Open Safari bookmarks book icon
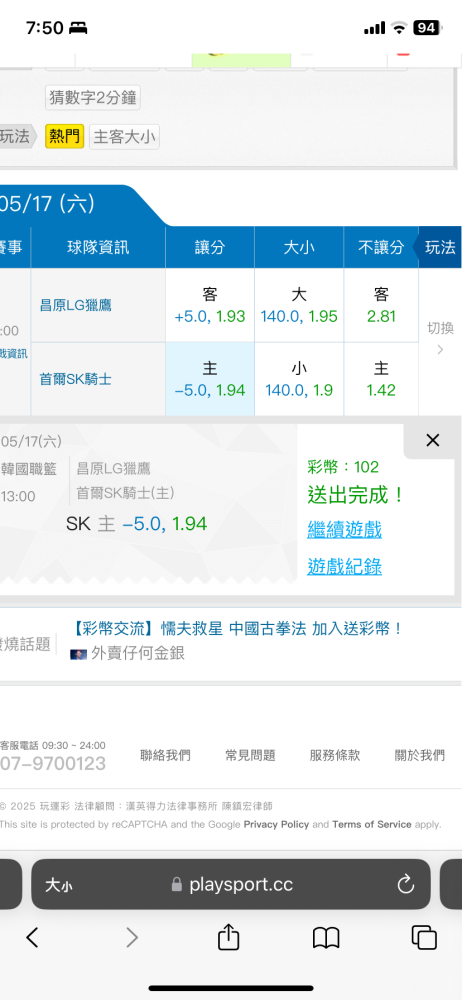Viewport: 462px width, 1000px height. pyautogui.click(x=325, y=938)
